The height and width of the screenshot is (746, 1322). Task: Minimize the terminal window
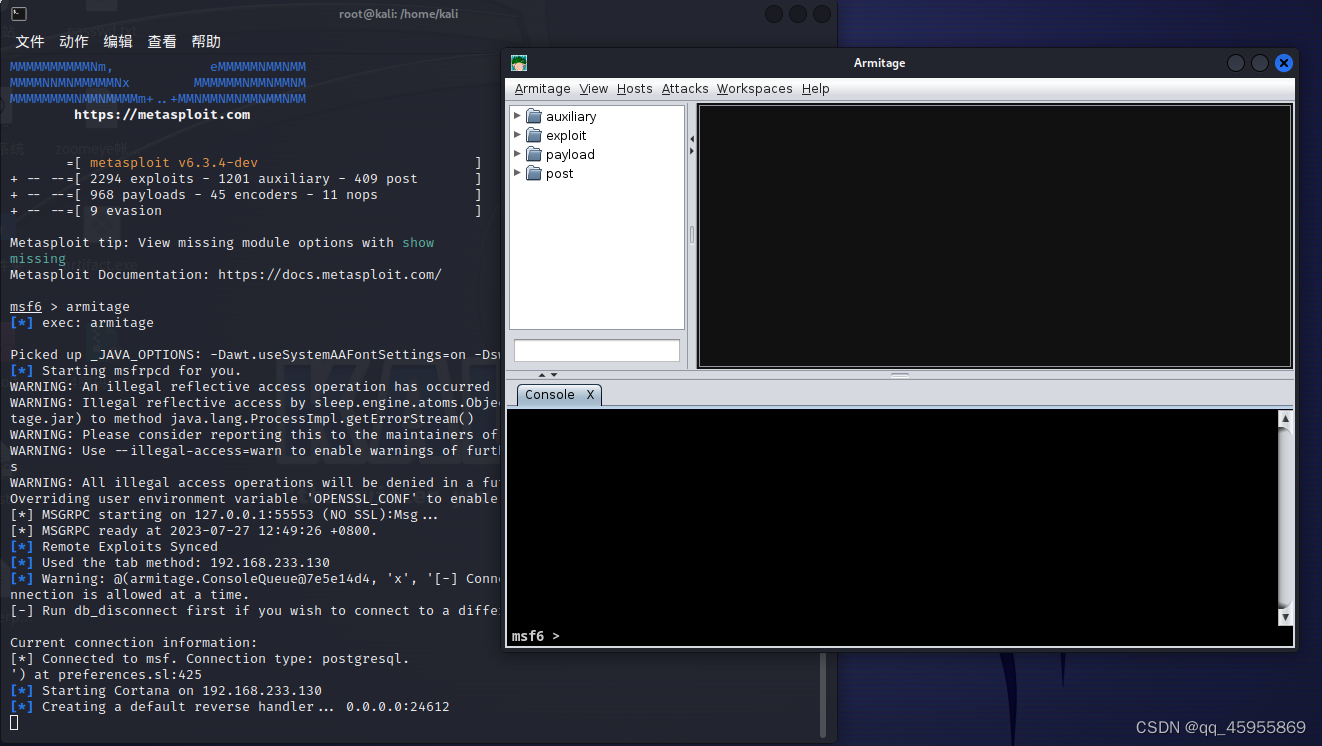point(774,14)
